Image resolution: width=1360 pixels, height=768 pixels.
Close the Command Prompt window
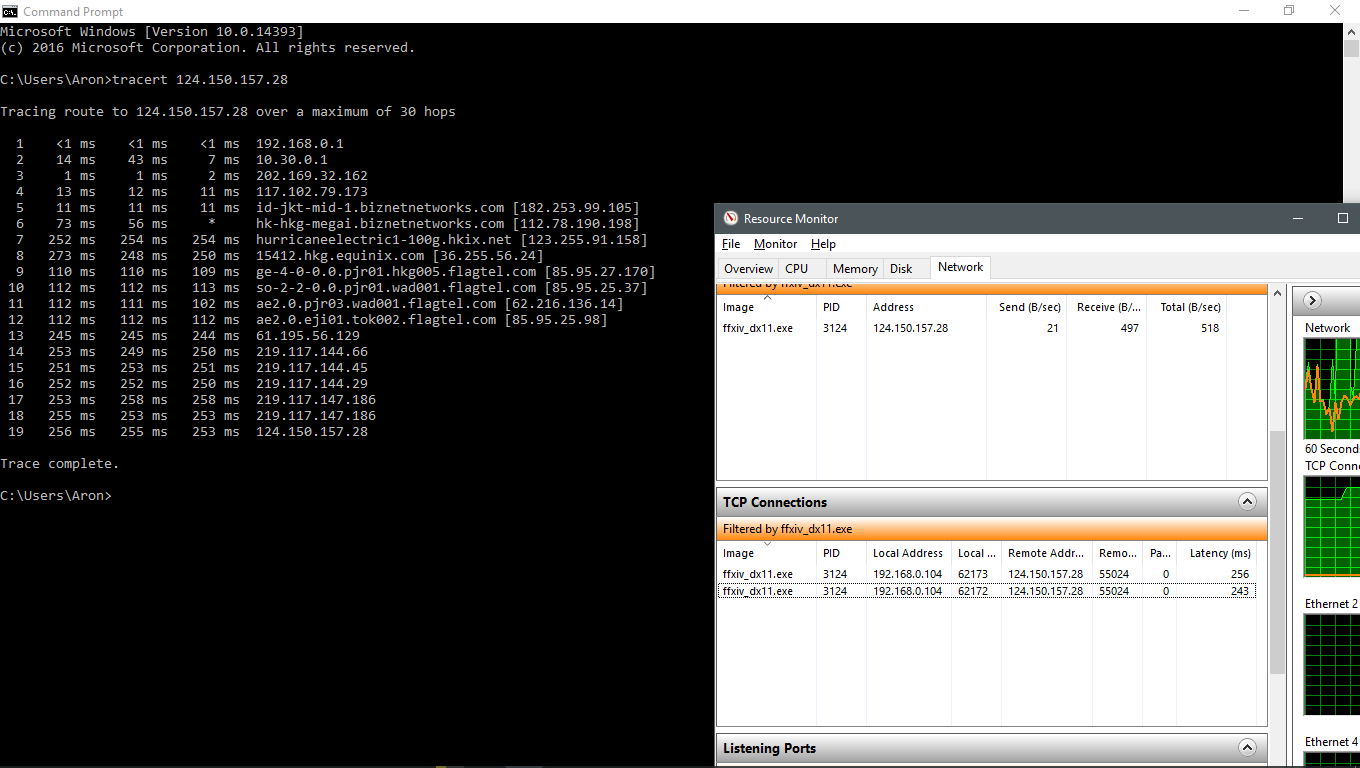(1335, 11)
